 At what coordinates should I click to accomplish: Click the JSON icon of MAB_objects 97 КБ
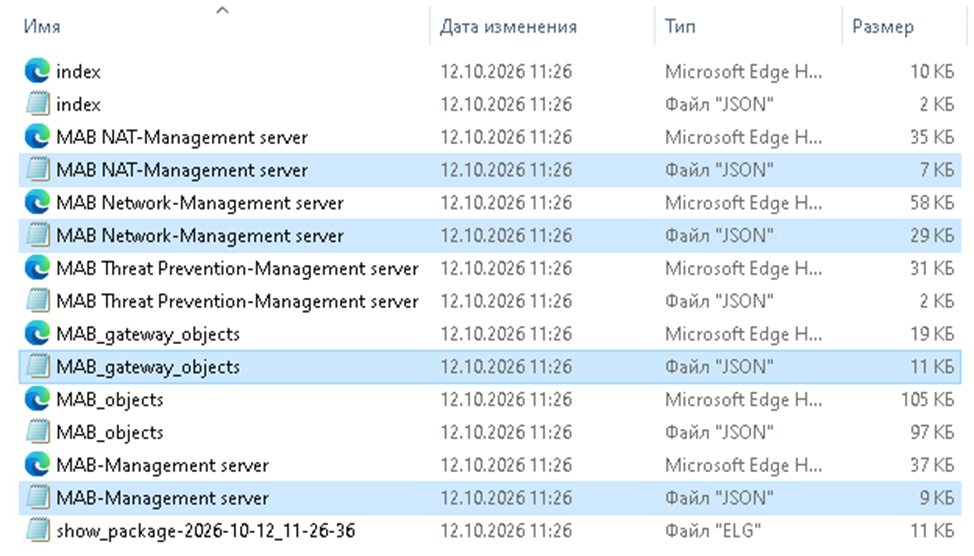point(37,432)
